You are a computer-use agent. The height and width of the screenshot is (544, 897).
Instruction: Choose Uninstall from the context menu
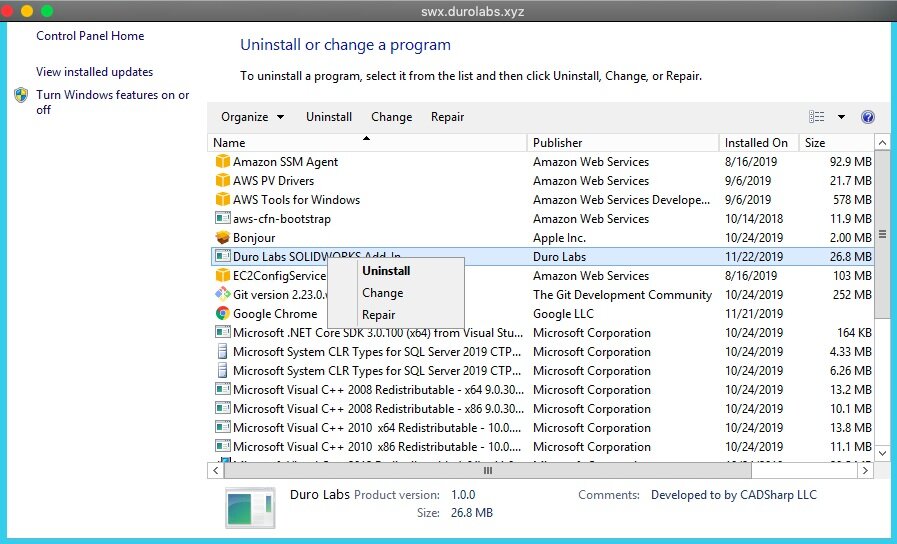[x=386, y=271]
